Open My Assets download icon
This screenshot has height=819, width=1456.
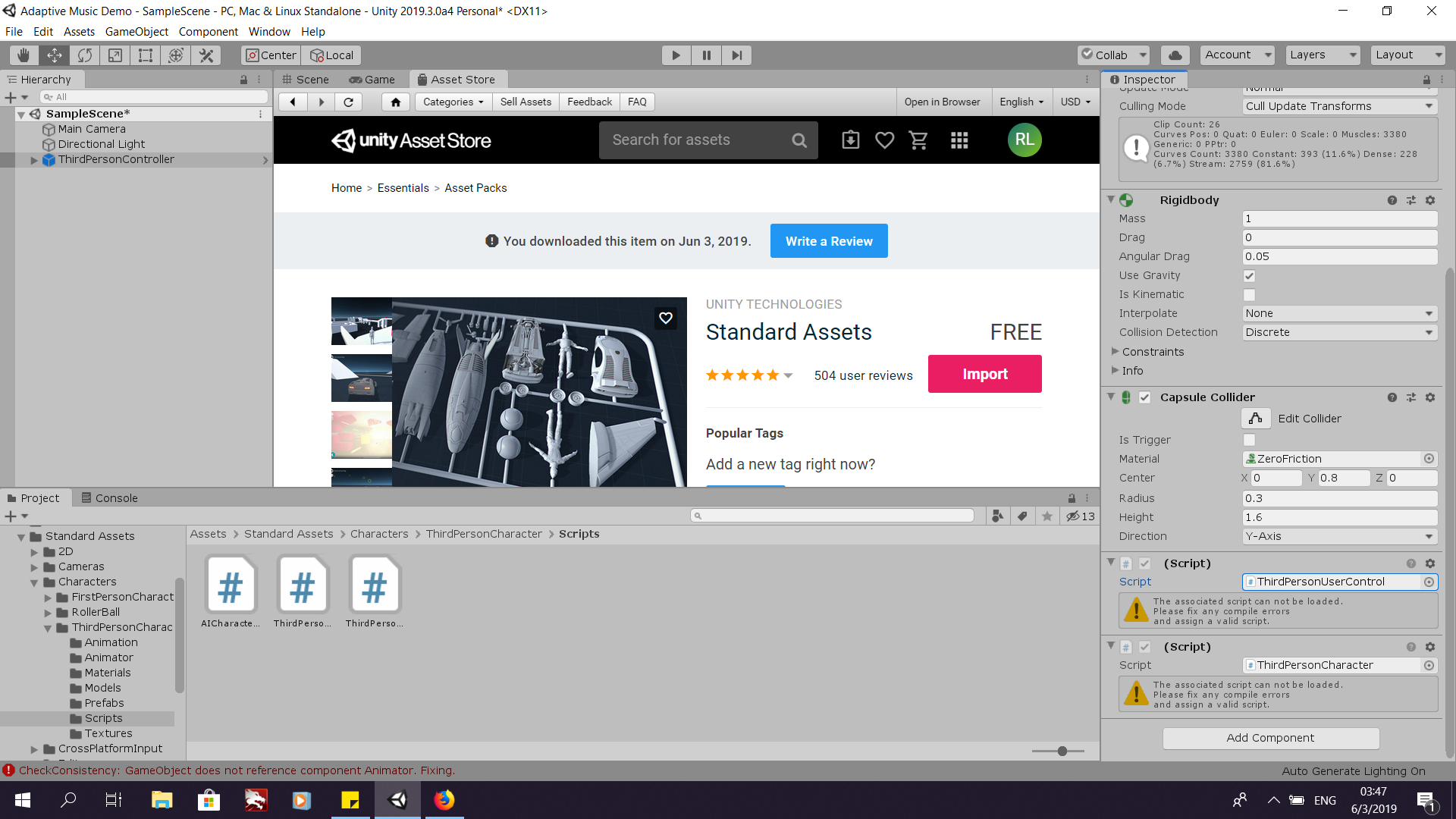coord(851,140)
